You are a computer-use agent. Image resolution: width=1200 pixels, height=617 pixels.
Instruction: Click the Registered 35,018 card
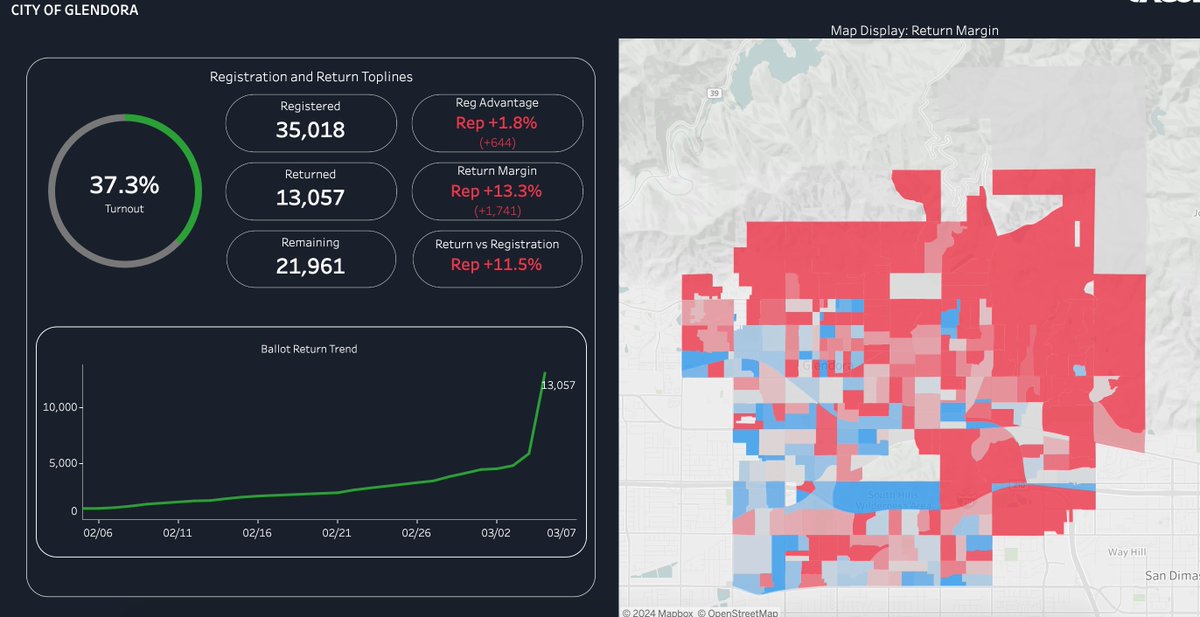click(310, 121)
